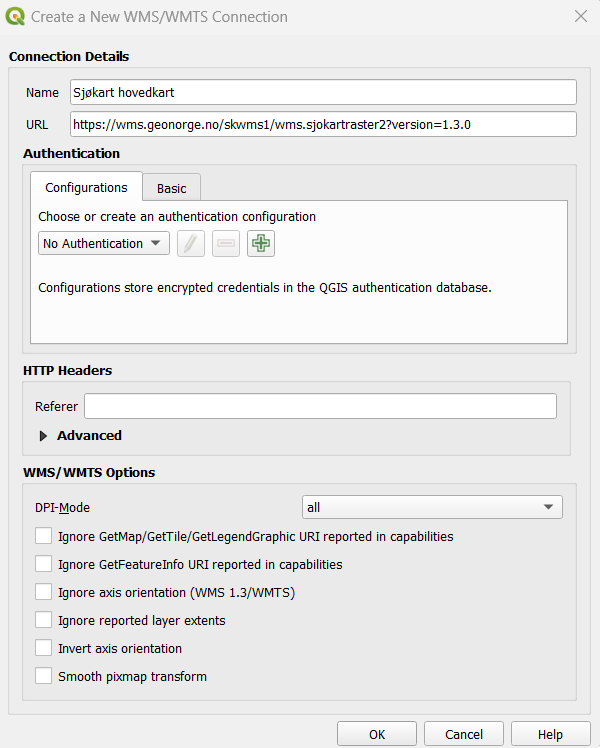Viewport: 600px width, 748px height.
Task: Click the QGIS logo in the title bar
Action: 15,17
